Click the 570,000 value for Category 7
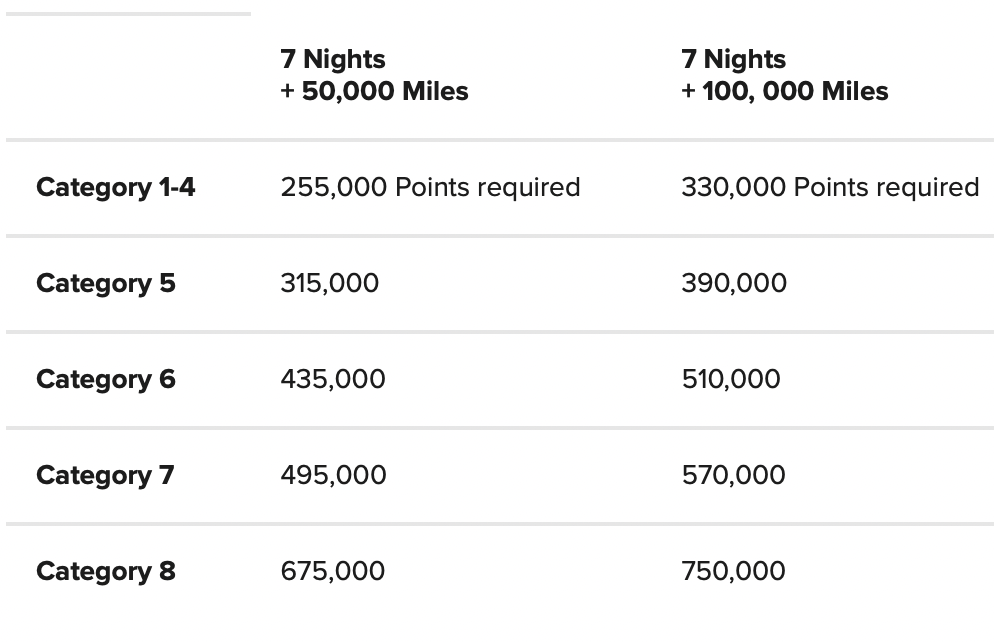Image resolution: width=994 pixels, height=642 pixels. point(733,475)
